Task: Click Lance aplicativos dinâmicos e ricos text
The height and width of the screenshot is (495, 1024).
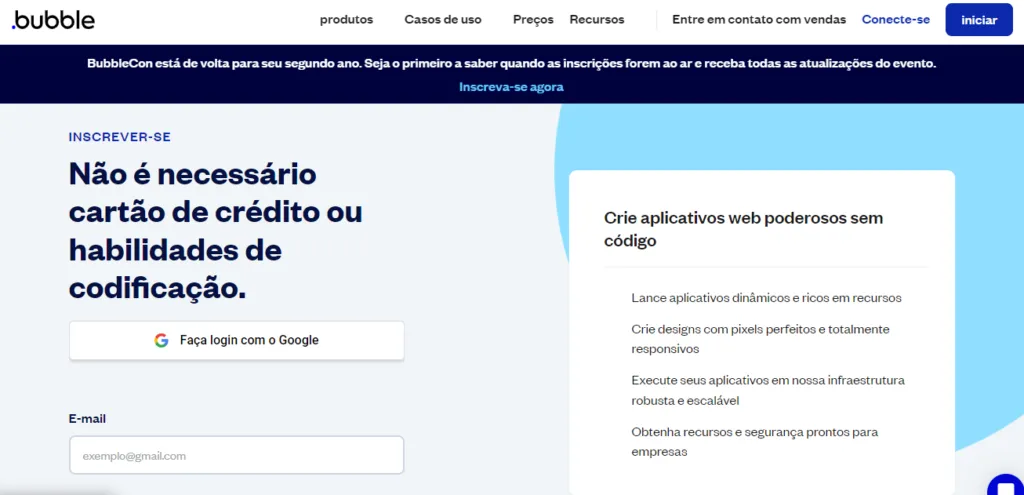Action: coord(766,298)
